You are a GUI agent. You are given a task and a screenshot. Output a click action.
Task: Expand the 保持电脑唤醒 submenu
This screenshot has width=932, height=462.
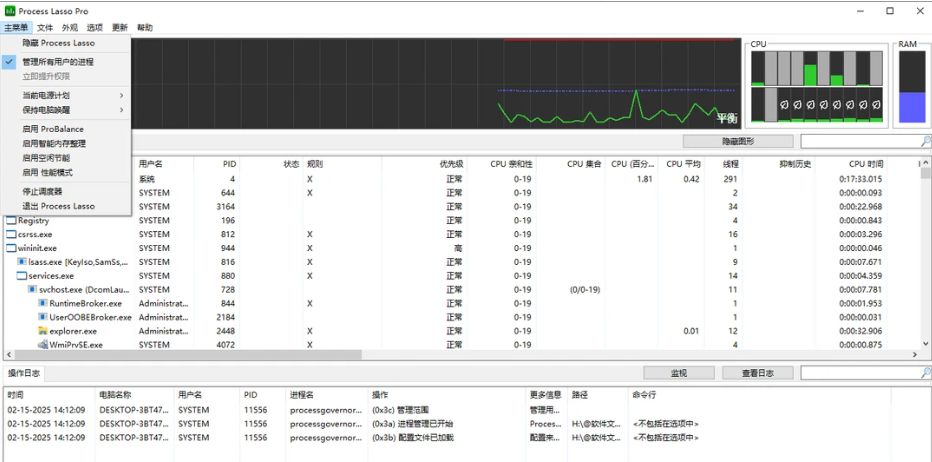point(66,110)
